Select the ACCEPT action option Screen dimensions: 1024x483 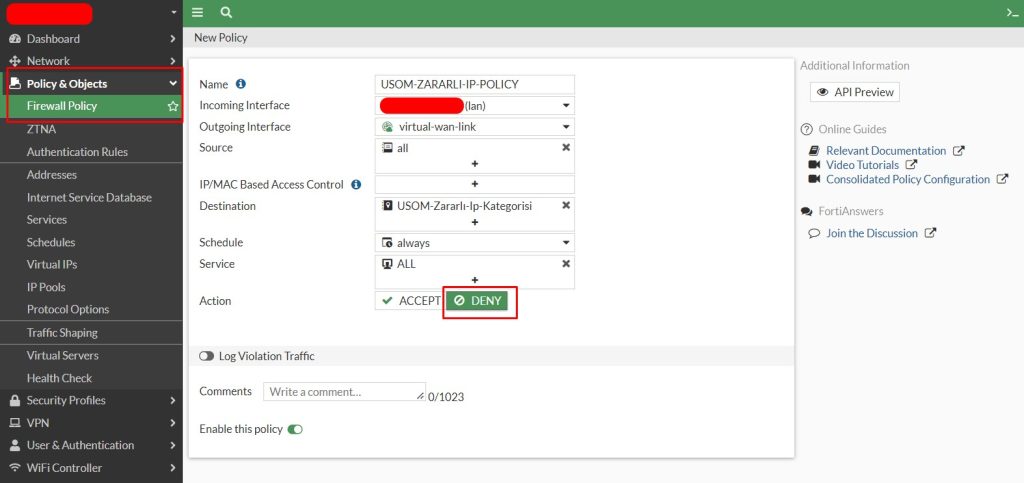[410, 301]
